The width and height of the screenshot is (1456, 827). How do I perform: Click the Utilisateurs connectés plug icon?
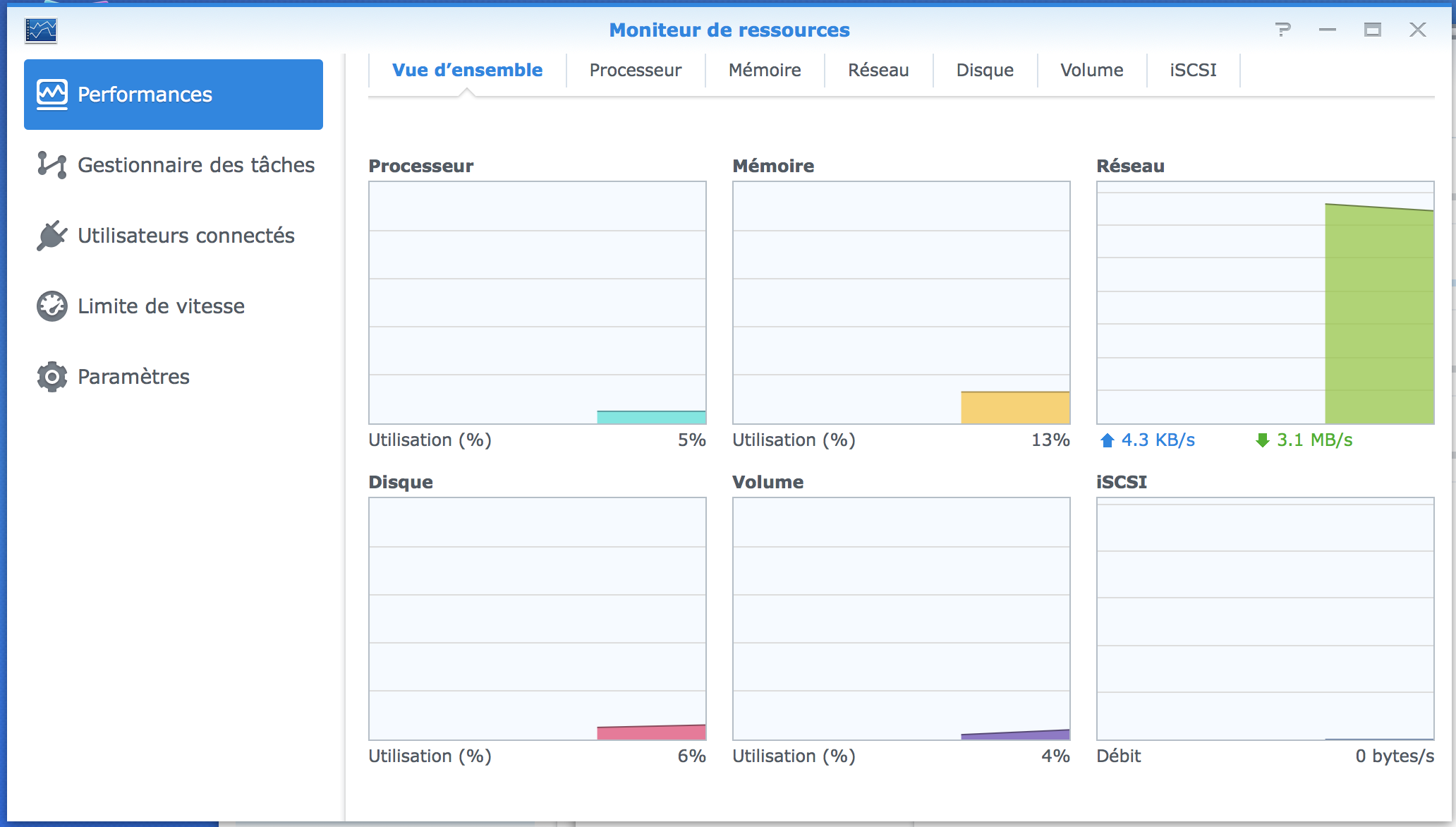(52, 236)
